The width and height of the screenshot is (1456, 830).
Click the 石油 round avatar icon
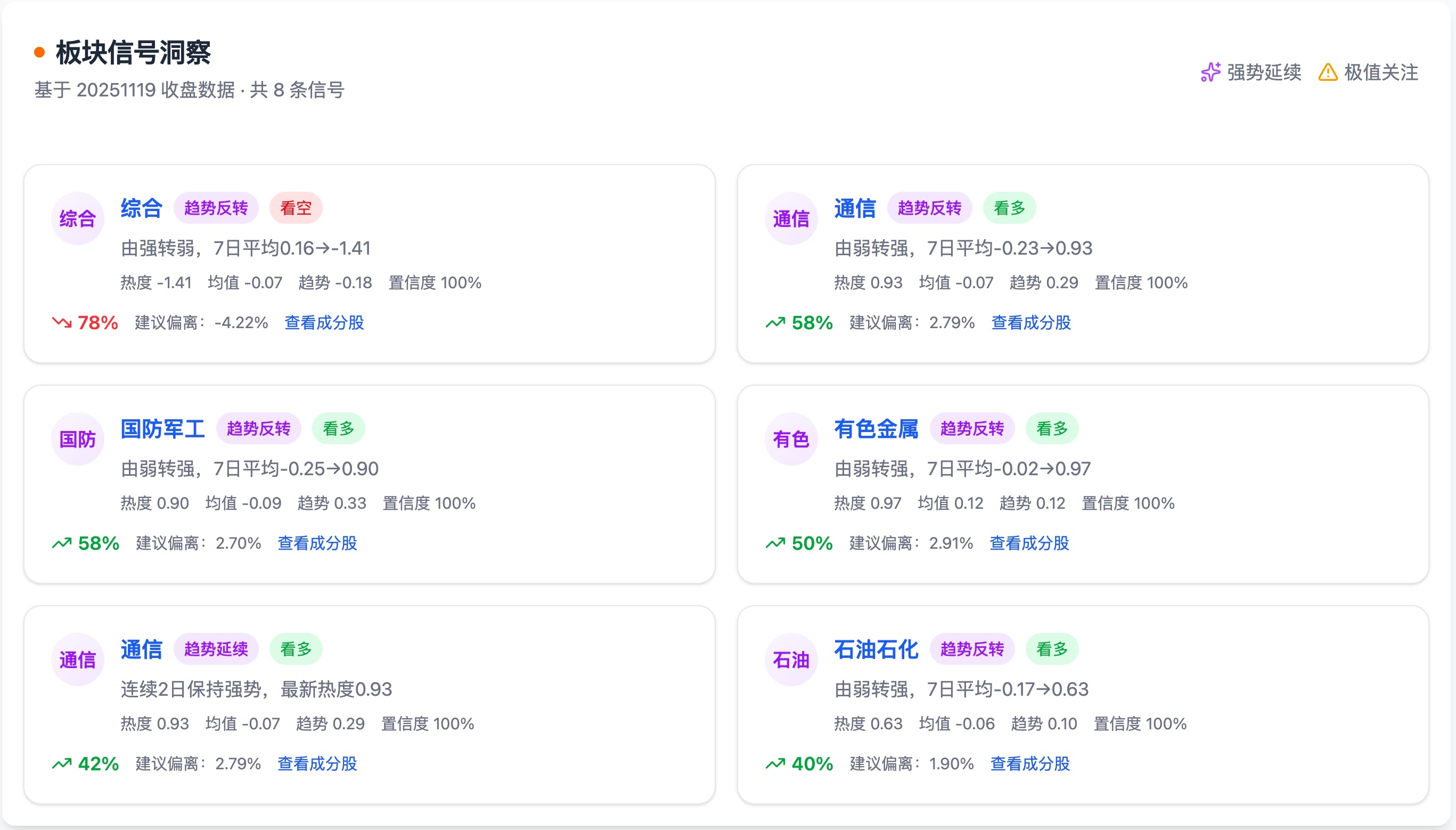pyautogui.click(x=791, y=660)
